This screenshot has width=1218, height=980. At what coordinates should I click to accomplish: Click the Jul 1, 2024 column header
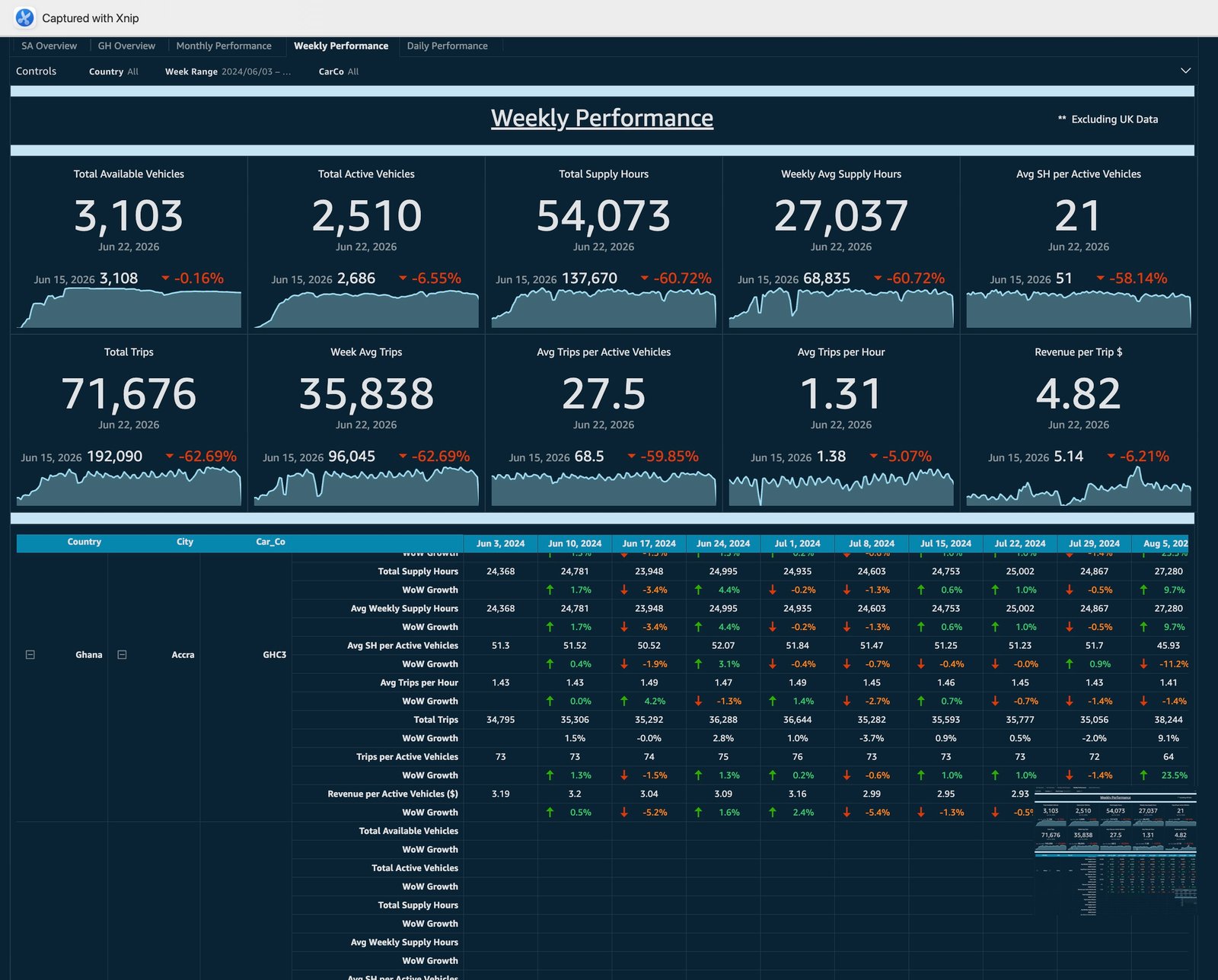pos(797,543)
